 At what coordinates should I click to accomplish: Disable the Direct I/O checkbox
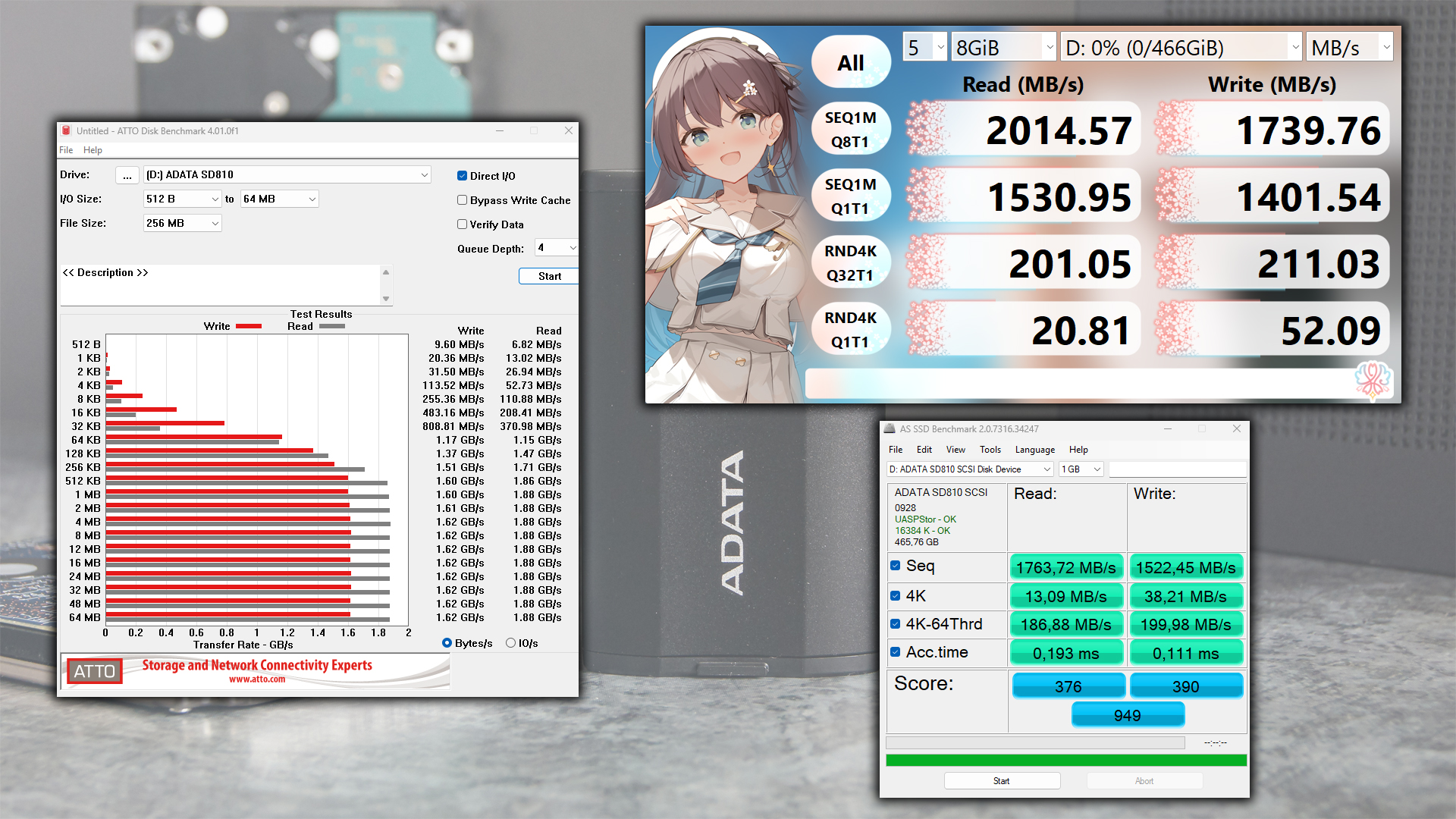(x=462, y=176)
